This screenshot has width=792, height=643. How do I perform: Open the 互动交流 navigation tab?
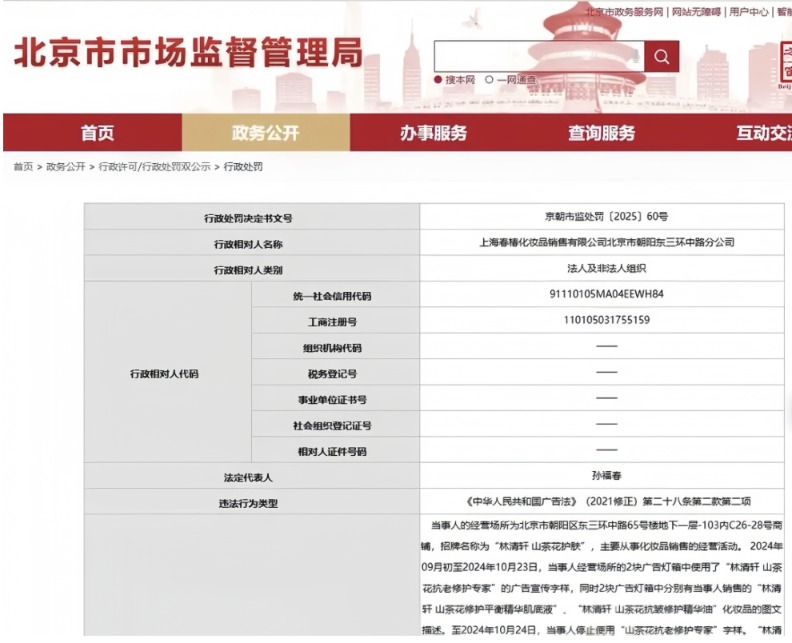[763, 133]
